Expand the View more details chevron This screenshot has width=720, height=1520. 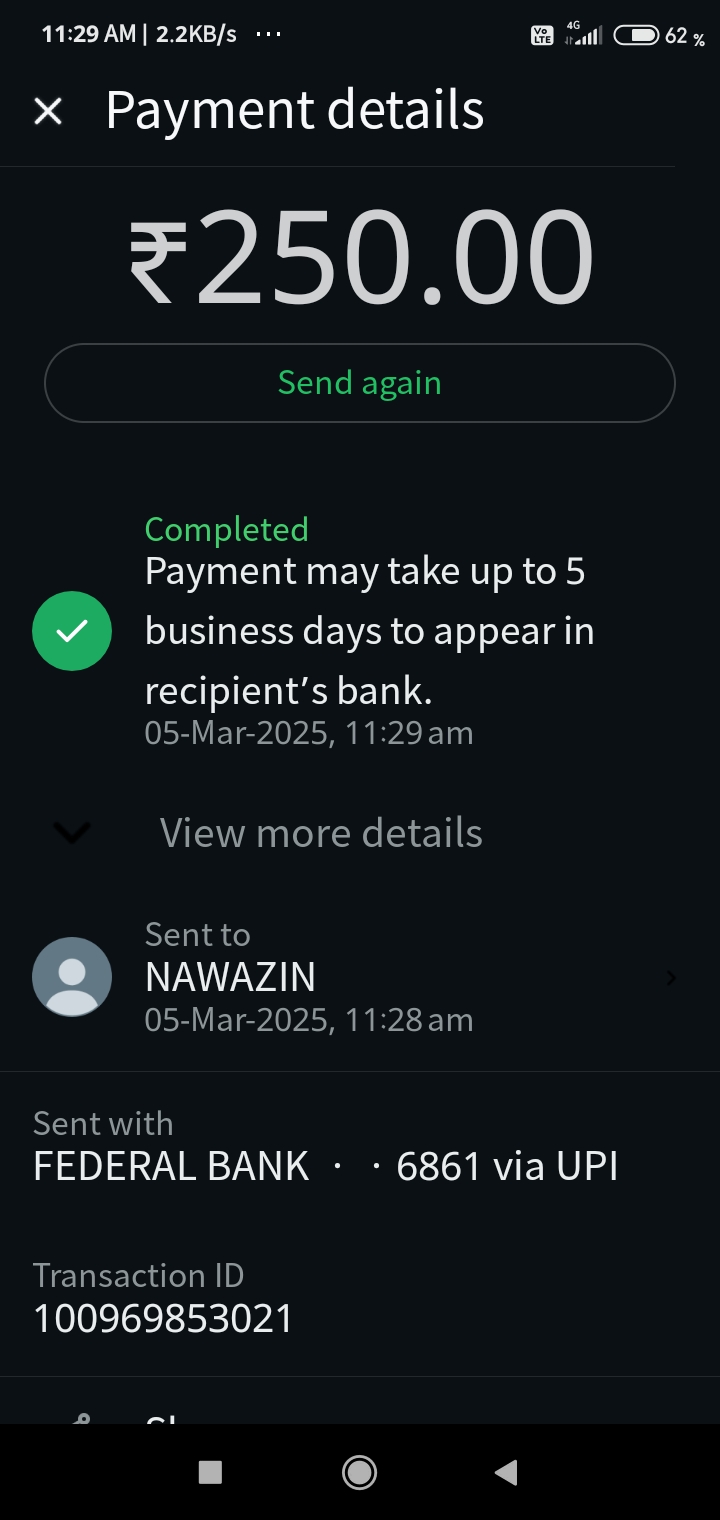tap(72, 832)
